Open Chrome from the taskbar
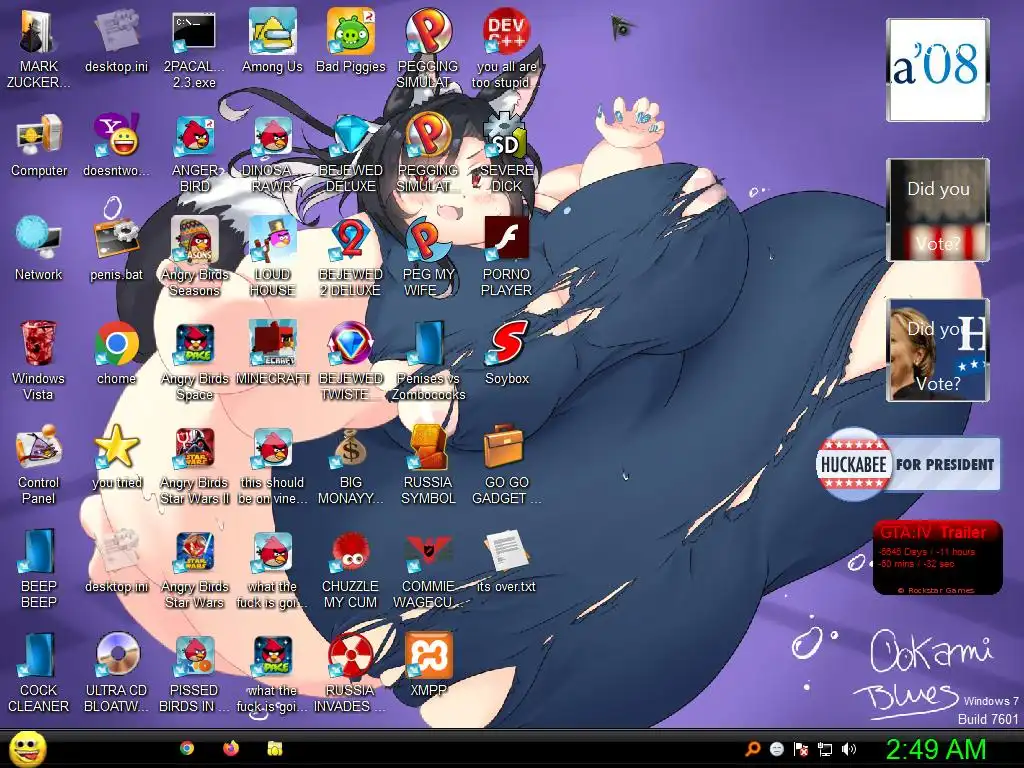Image resolution: width=1024 pixels, height=768 pixels. coord(187,748)
